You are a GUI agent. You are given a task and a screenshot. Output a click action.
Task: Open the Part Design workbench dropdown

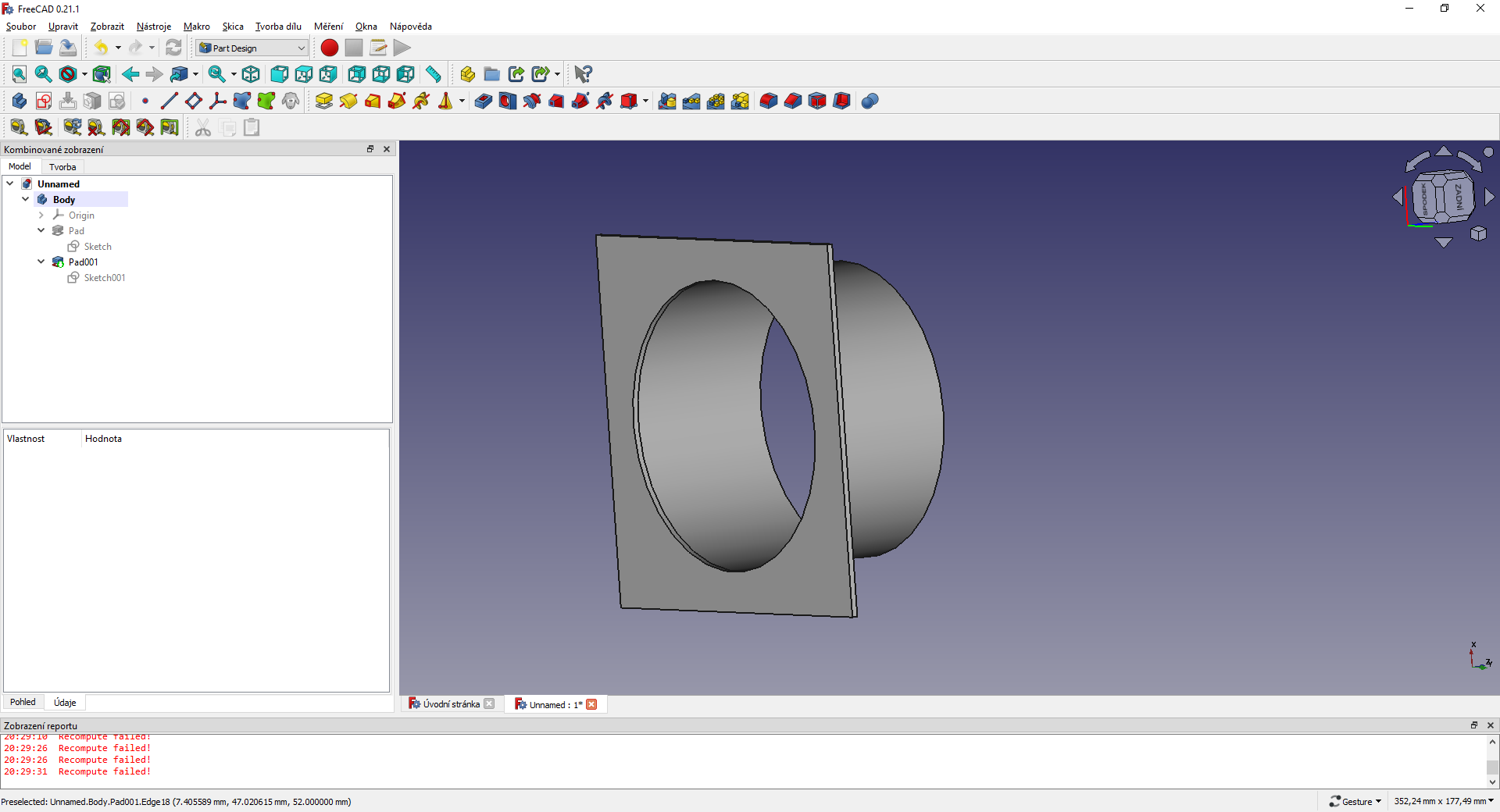(x=252, y=48)
